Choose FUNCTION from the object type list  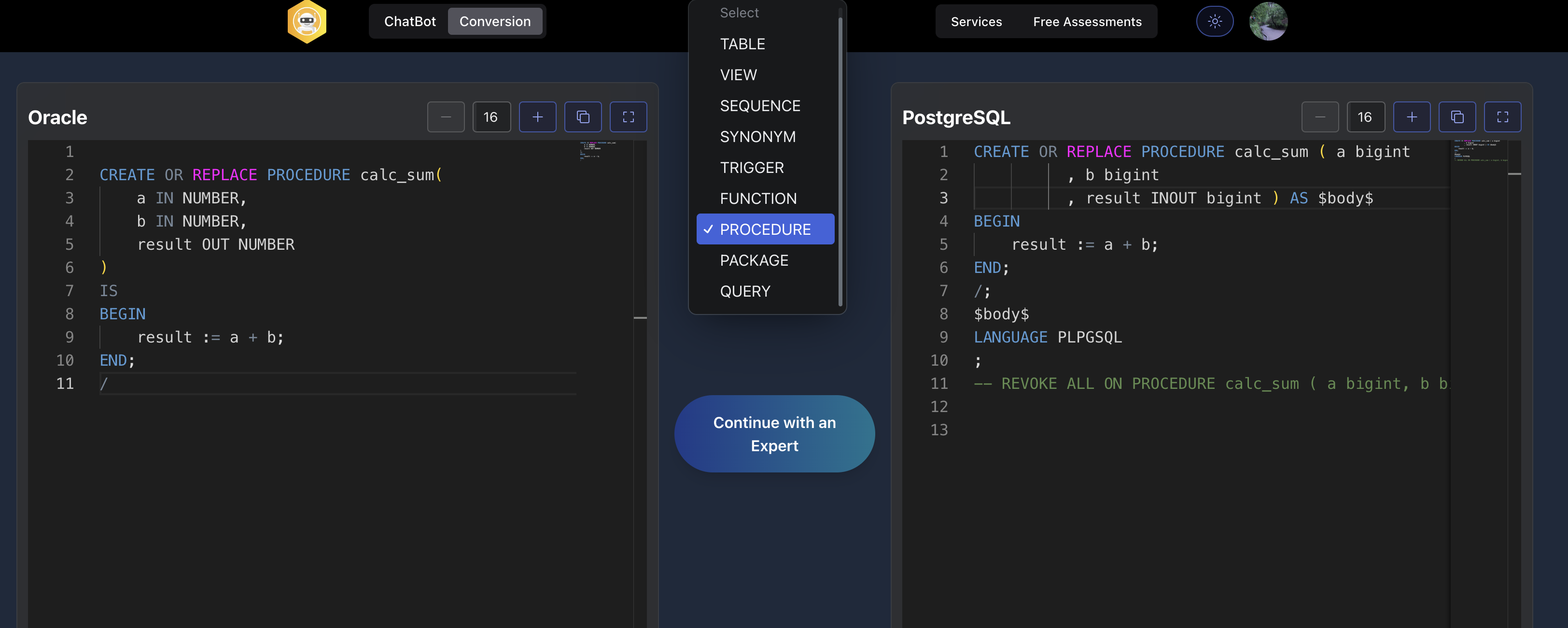[758, 199]
